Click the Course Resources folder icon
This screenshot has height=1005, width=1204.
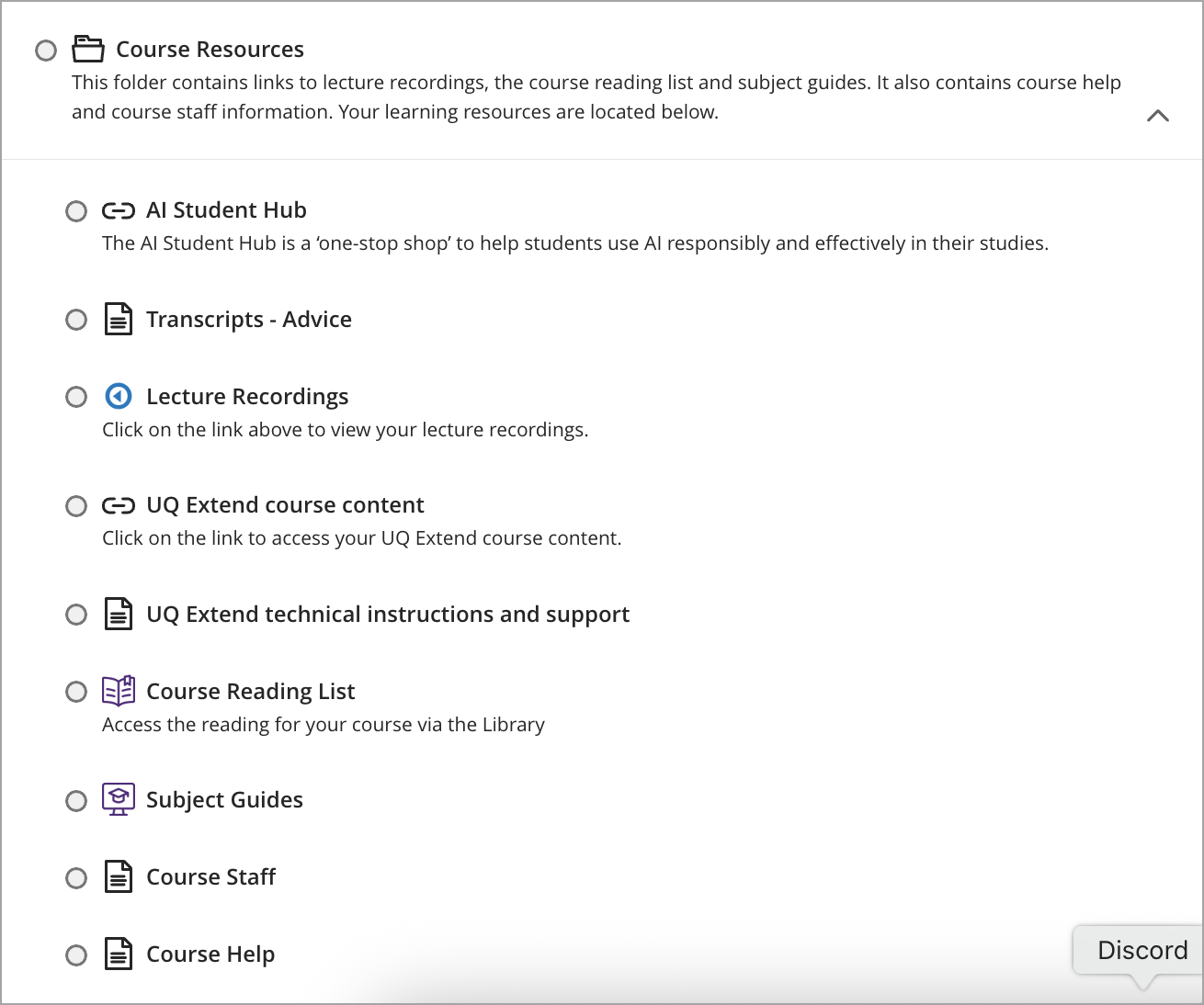pyautogui.click(x=88, y=50)
